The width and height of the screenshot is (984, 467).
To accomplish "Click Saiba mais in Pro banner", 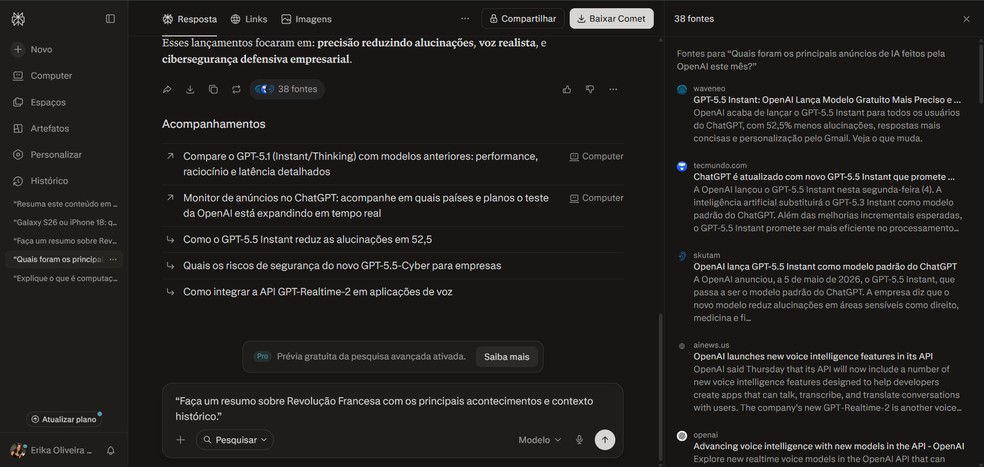I will (506, 357).
